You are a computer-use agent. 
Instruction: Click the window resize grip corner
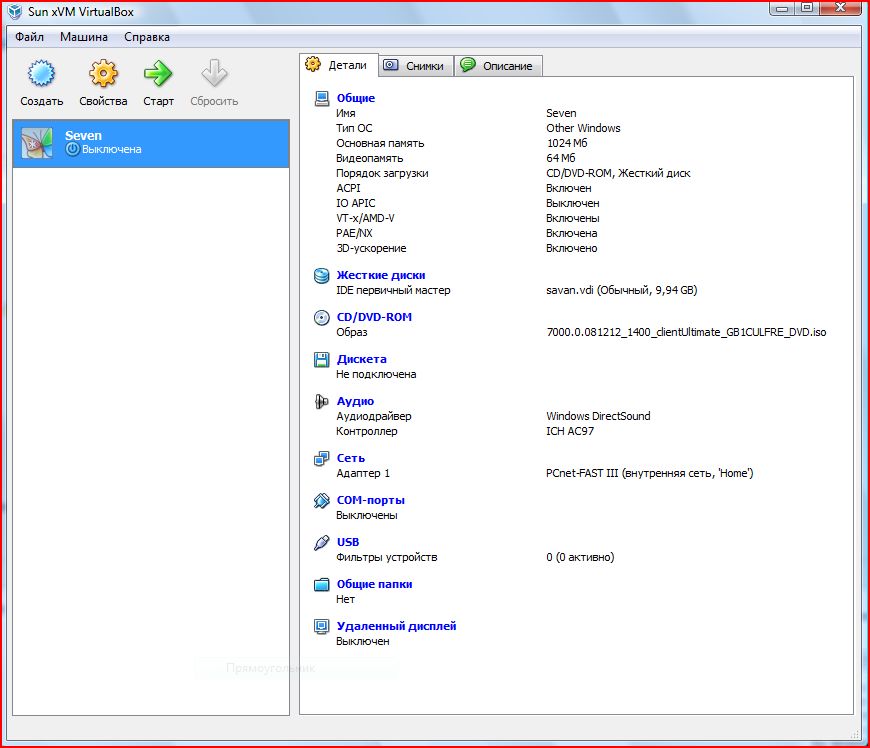click(854, 734)
